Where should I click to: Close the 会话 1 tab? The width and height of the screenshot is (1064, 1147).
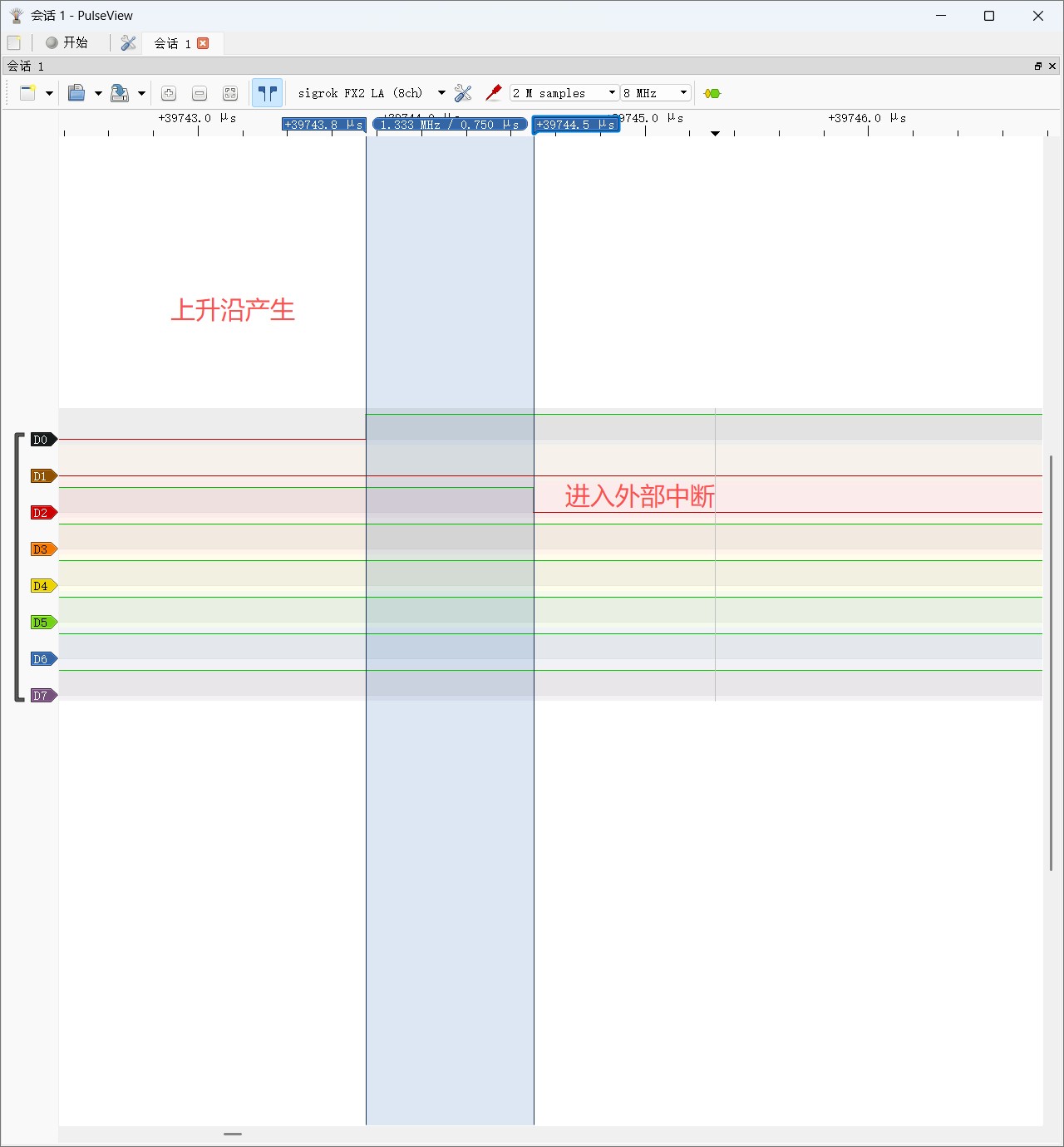203,43
